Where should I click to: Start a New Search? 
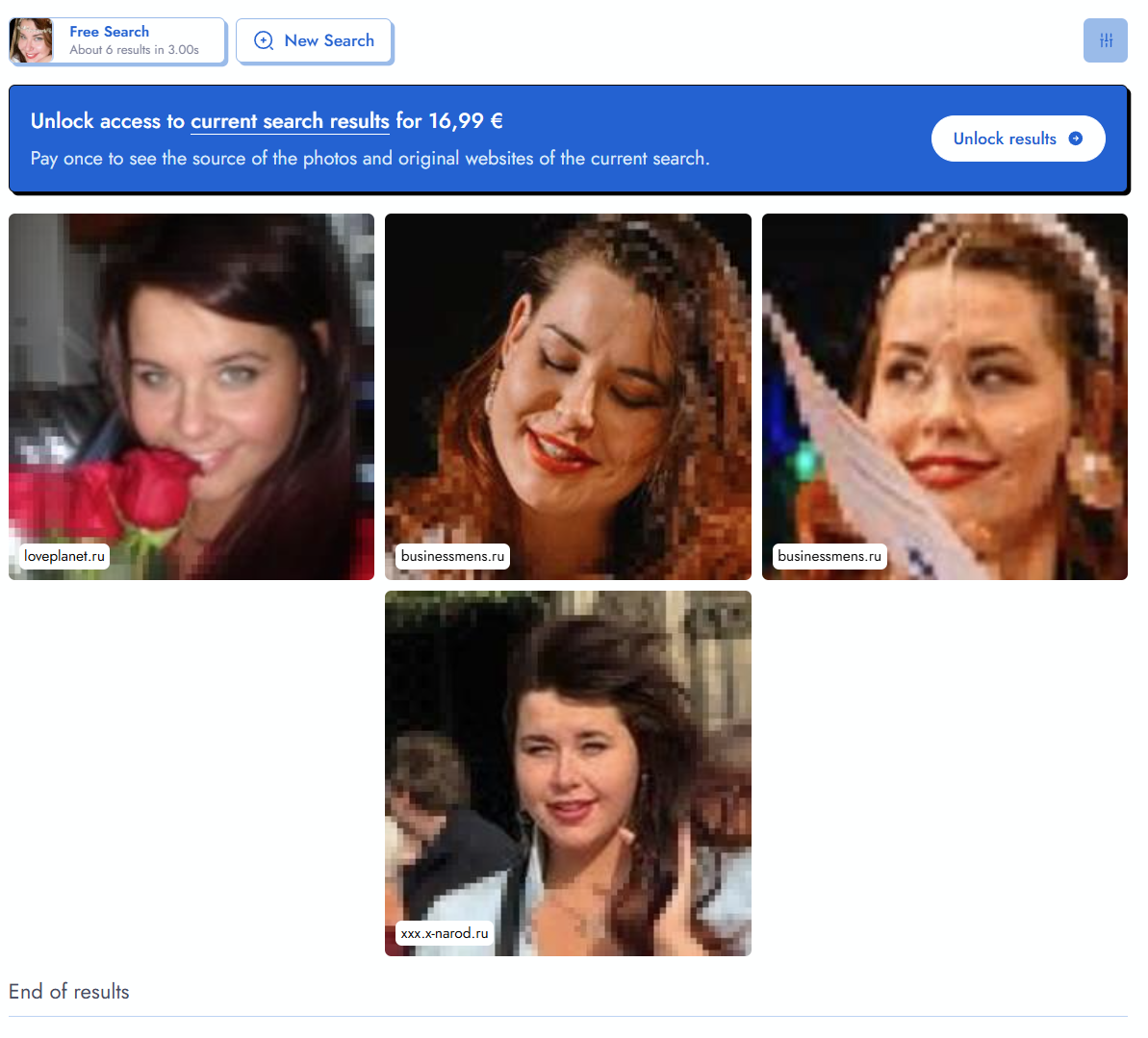(314, 41)
